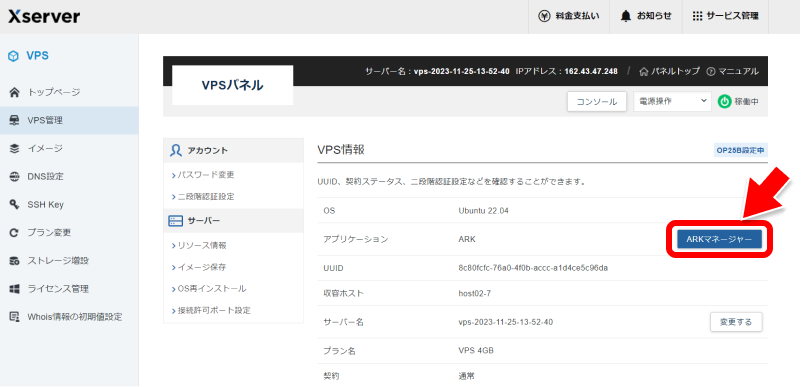
Task: Click the layers icon beside イメージ
Action: tap(14, 148)
